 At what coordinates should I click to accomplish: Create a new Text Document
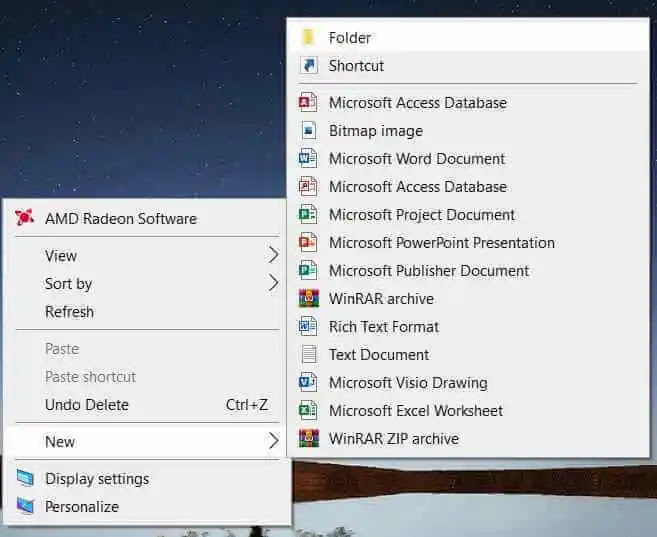coord(468,355)
